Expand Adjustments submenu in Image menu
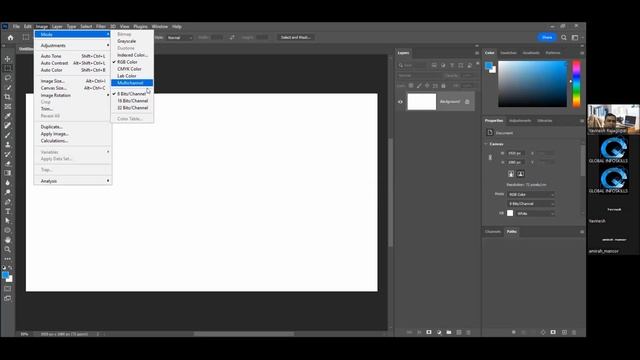Image resolution: width=640 pixels, height=360 pixels. coord(73,46)
